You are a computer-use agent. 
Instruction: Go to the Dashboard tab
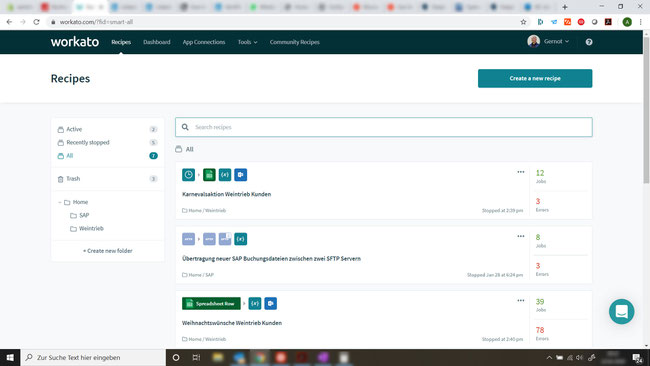157,42
